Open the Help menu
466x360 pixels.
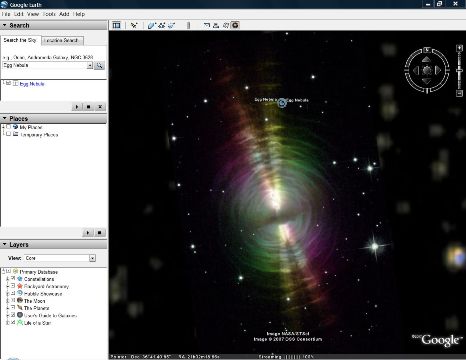pos(79,14)
